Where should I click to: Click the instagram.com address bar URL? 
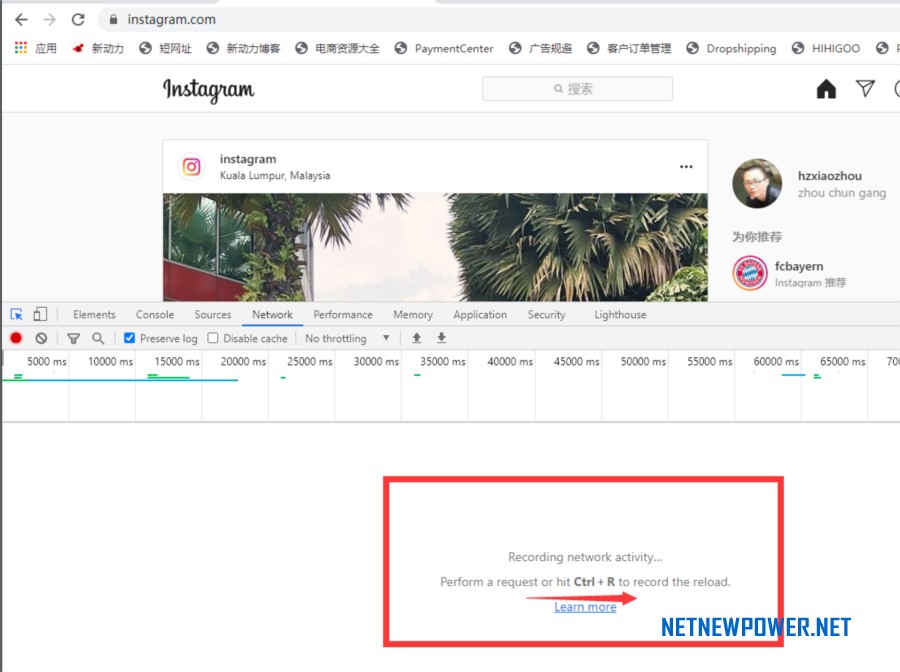click(x=172, y=20)
